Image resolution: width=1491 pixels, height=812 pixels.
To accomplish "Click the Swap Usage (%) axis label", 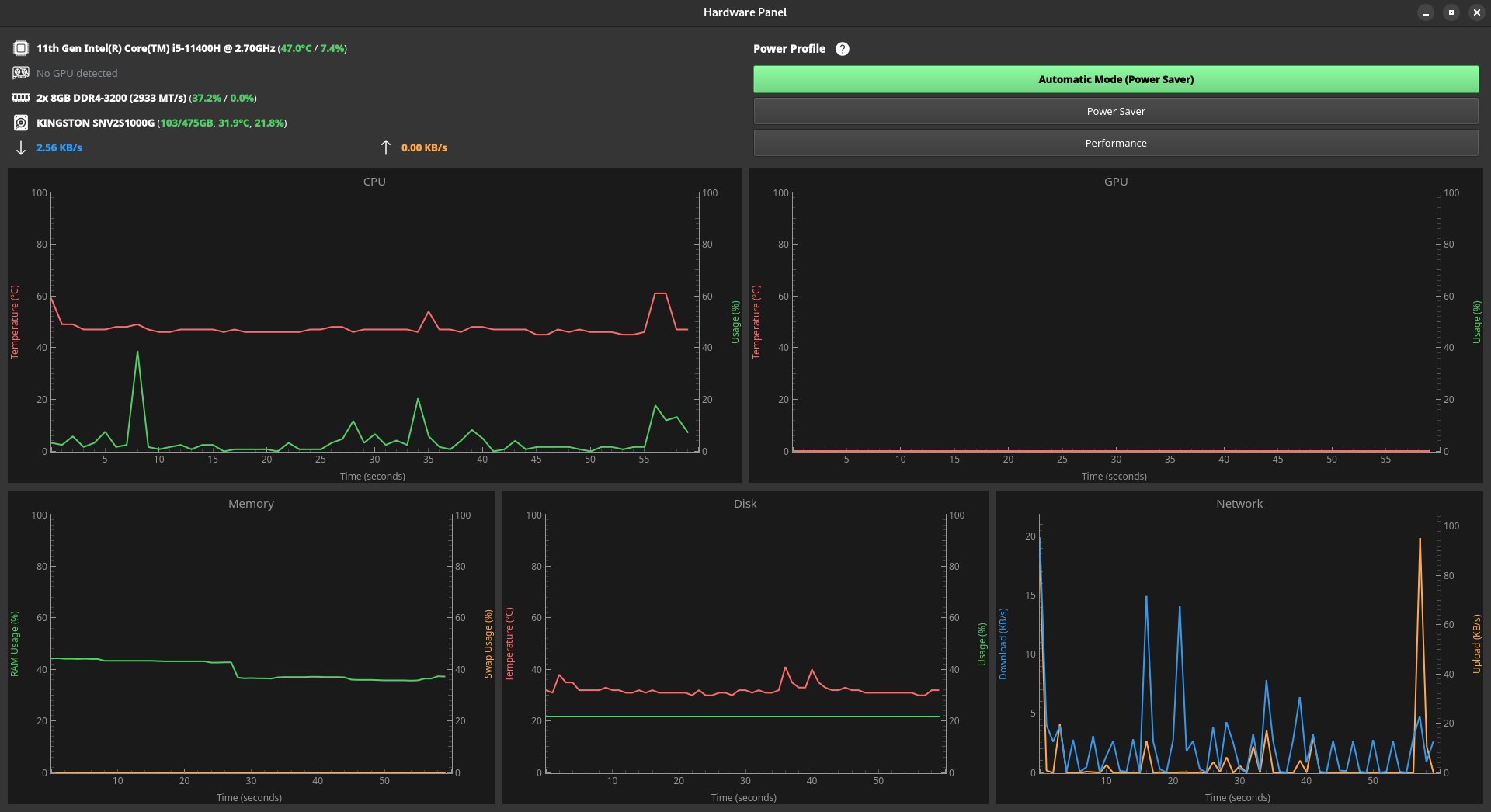I will (488, 644).
